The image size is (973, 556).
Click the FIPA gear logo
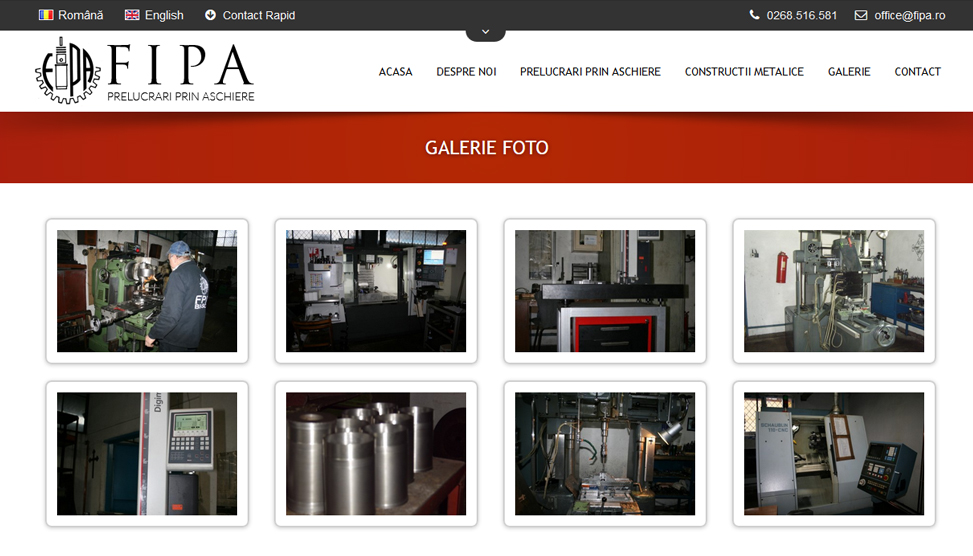click(68, 71)
